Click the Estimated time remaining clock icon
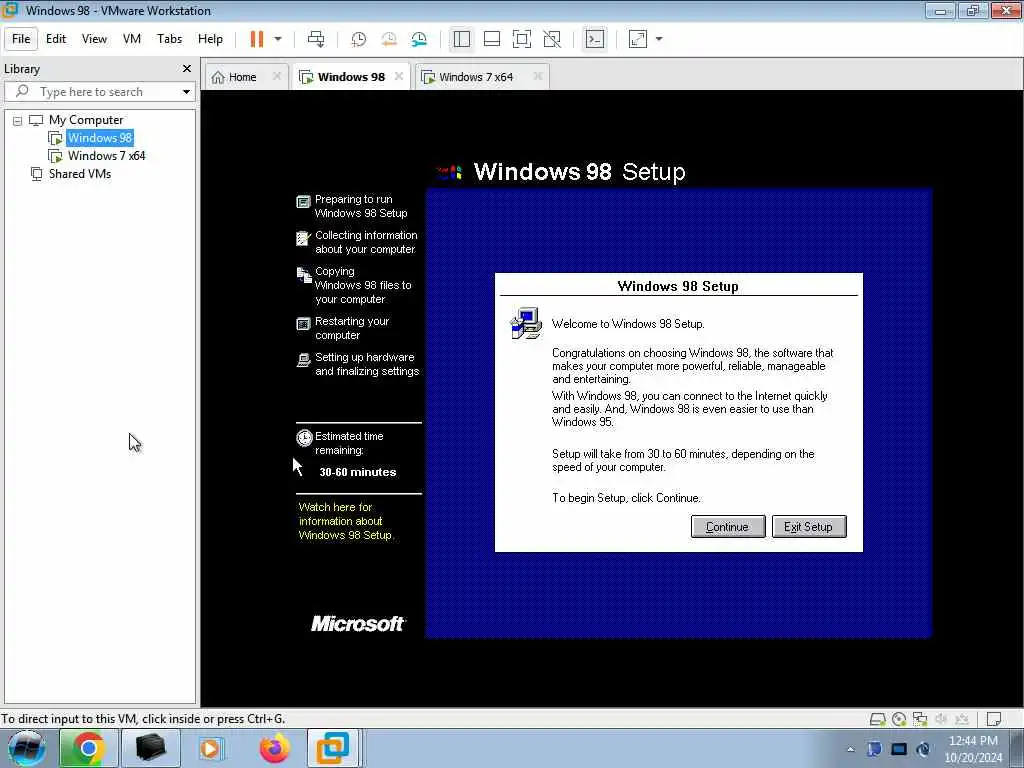 (x=304, y=438)
